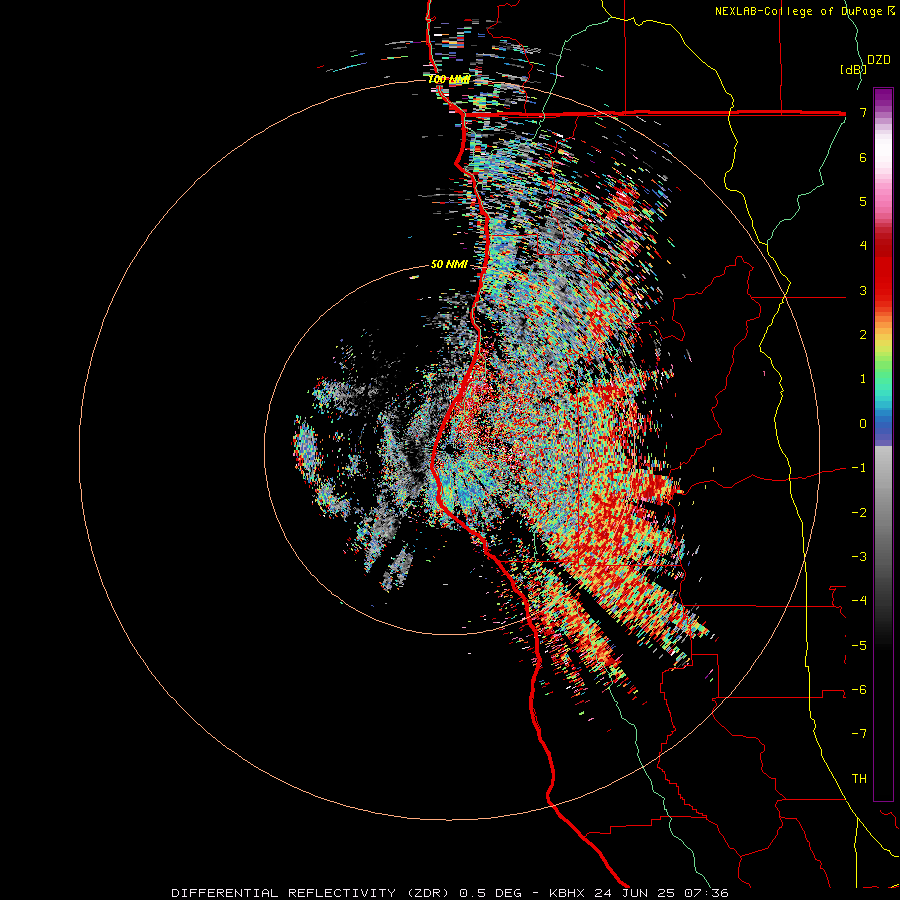The width and height of the screenshot is (900, 900).
Task: Click the scale value 4
Action: 863,246
